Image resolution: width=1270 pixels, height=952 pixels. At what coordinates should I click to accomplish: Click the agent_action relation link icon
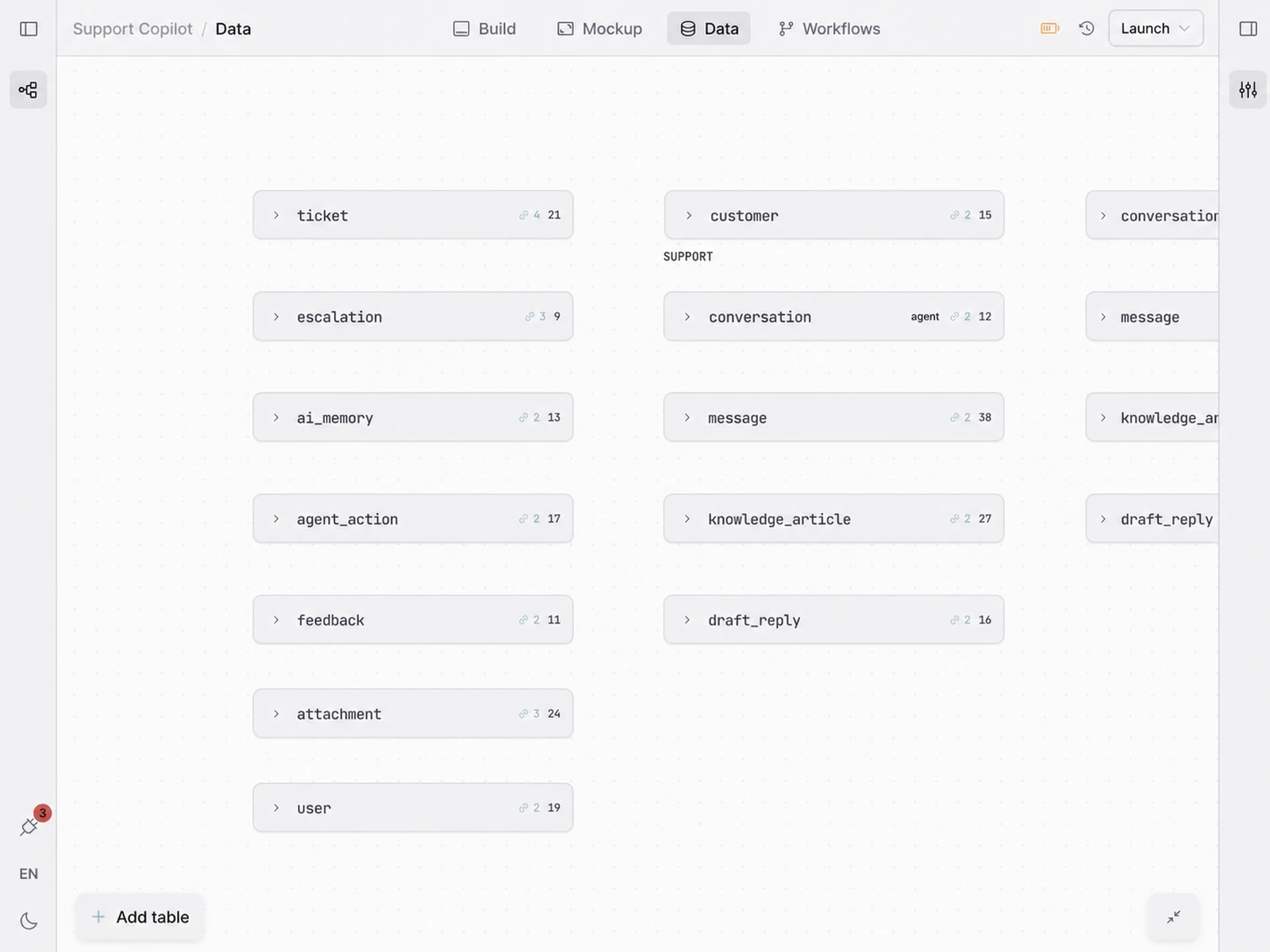tap(524, 519)
